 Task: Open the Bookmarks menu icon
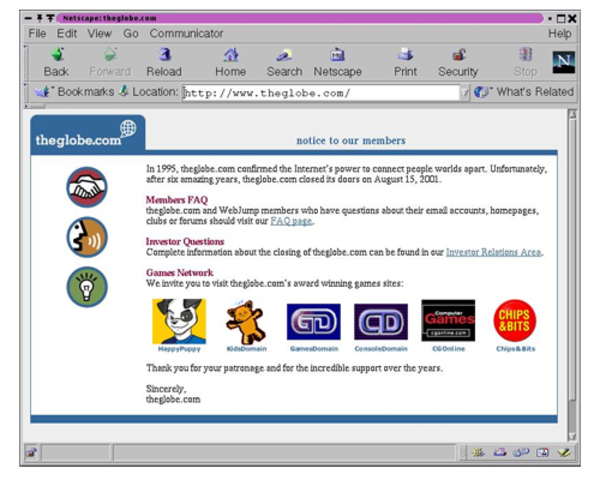pos(42,92)
